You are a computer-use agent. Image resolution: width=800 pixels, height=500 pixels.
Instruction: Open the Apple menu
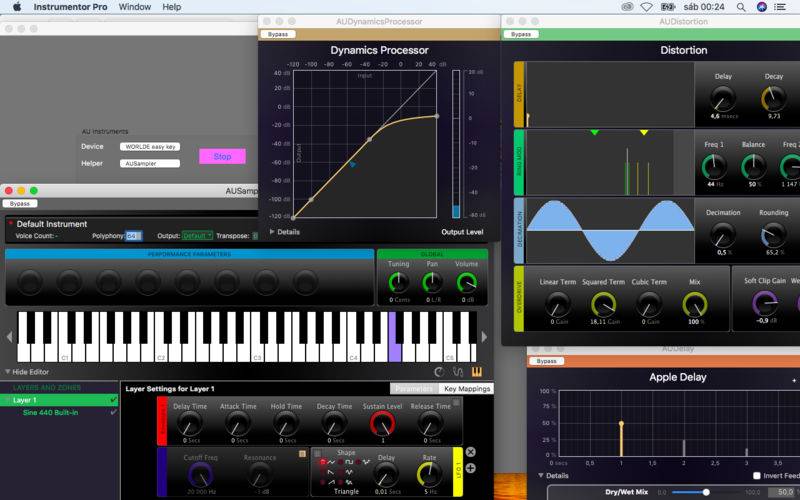tap(17, 7)
